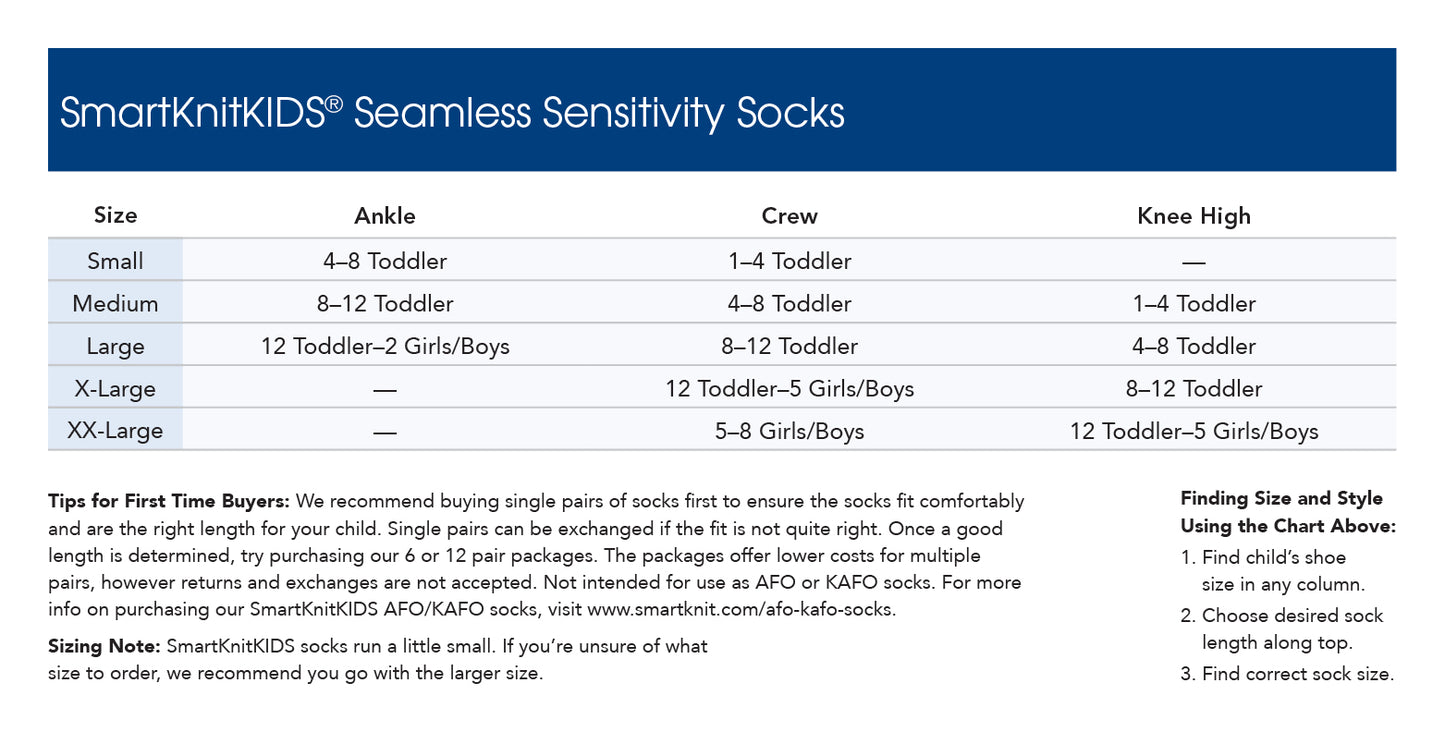Screen dimensions: 1445x732
Task: Click the Tips for First Time Buyers heading
Action: tap(169, 501)
